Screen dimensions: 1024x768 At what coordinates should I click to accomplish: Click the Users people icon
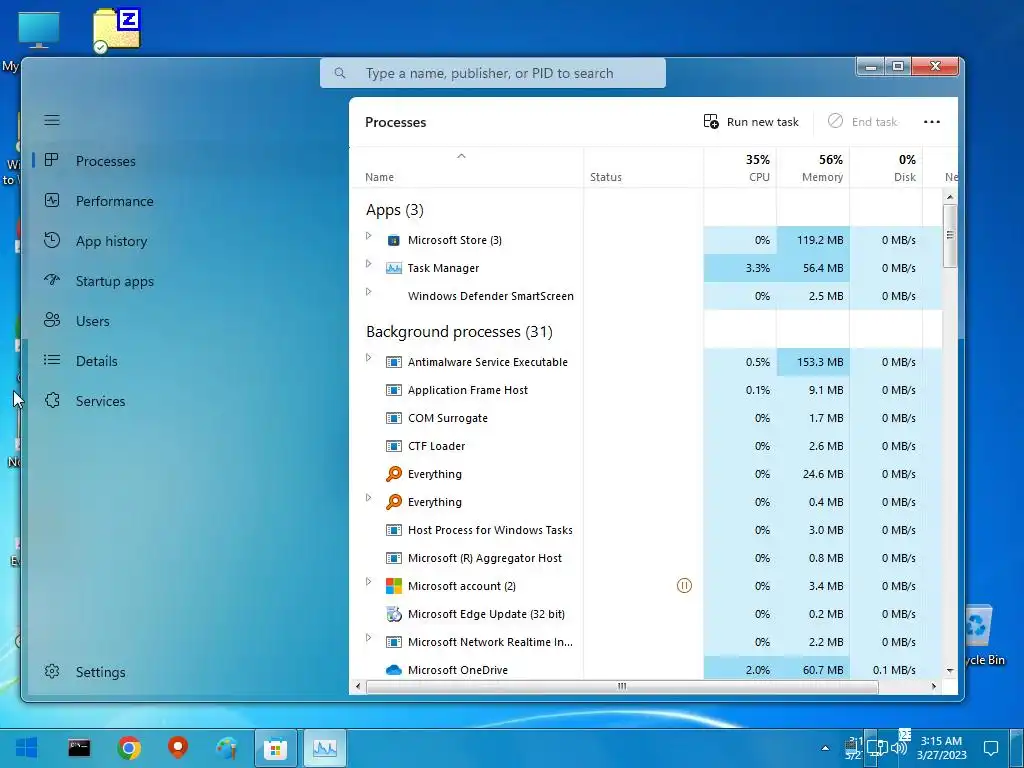(52, 320)
